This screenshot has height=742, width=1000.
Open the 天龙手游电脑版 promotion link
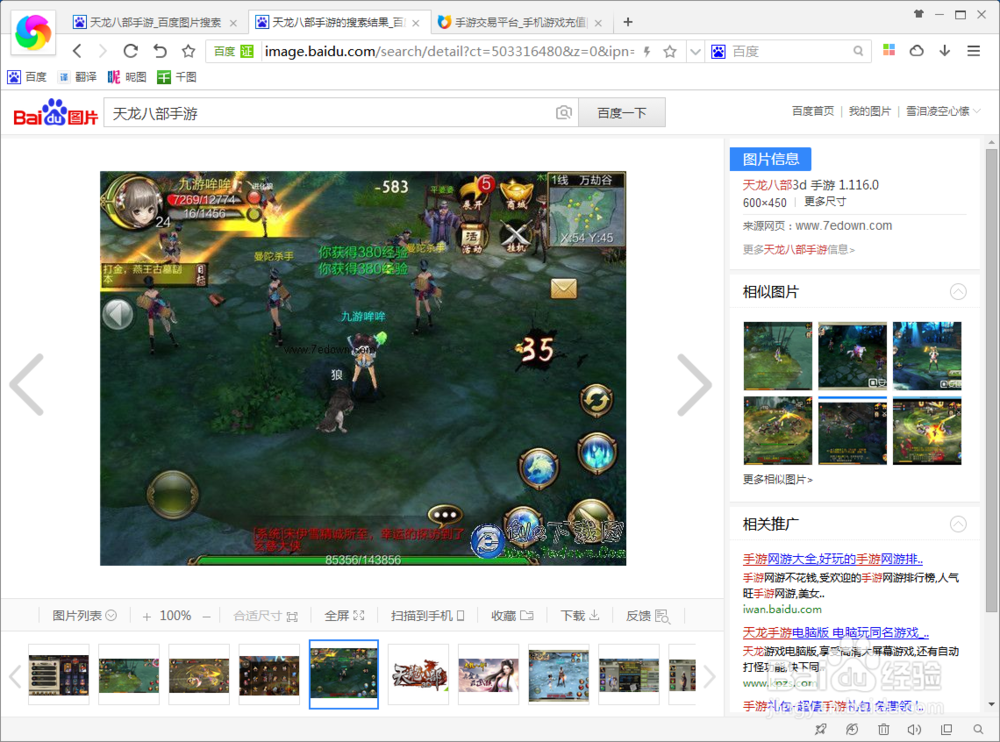coord(835,632)
